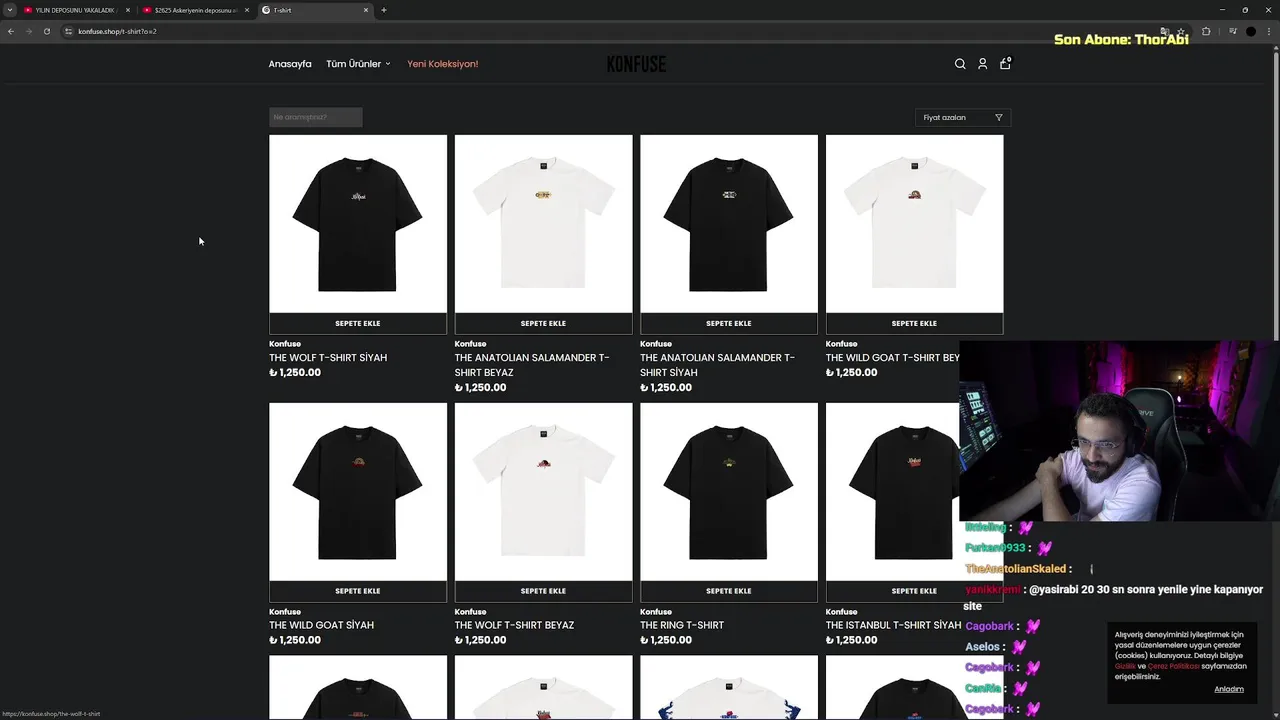Click the filter funnel icon

point(998,118)
